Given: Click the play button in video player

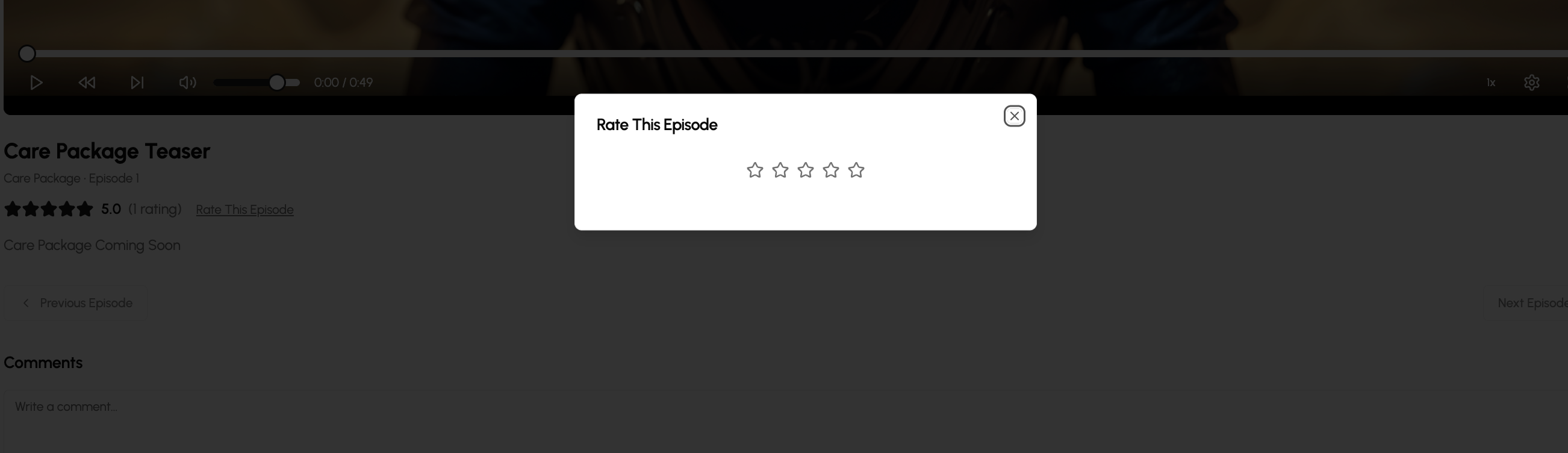Looking at the screenshot, I should point(37,82).
